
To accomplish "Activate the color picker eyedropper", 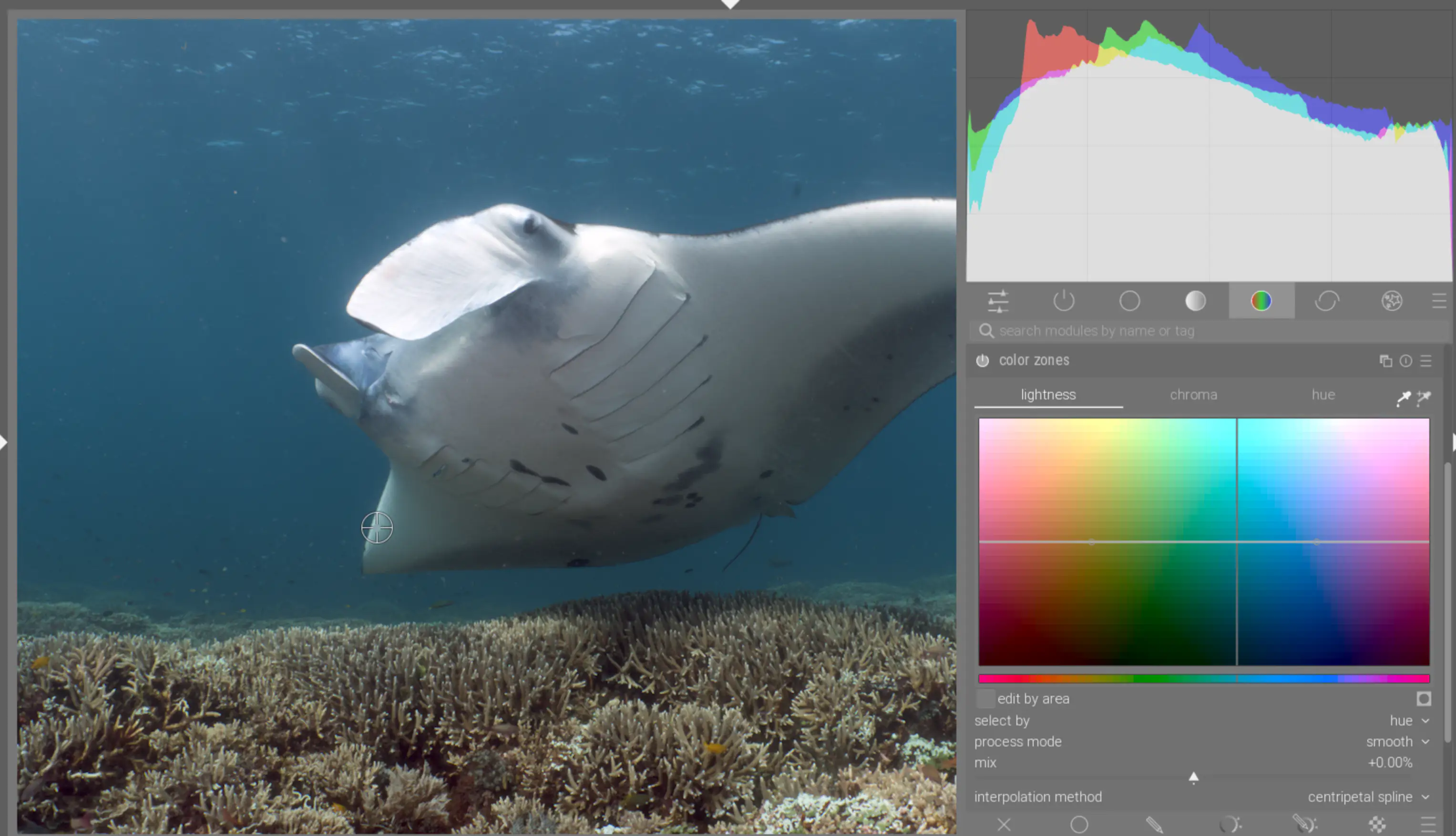I will [1403, 398].
